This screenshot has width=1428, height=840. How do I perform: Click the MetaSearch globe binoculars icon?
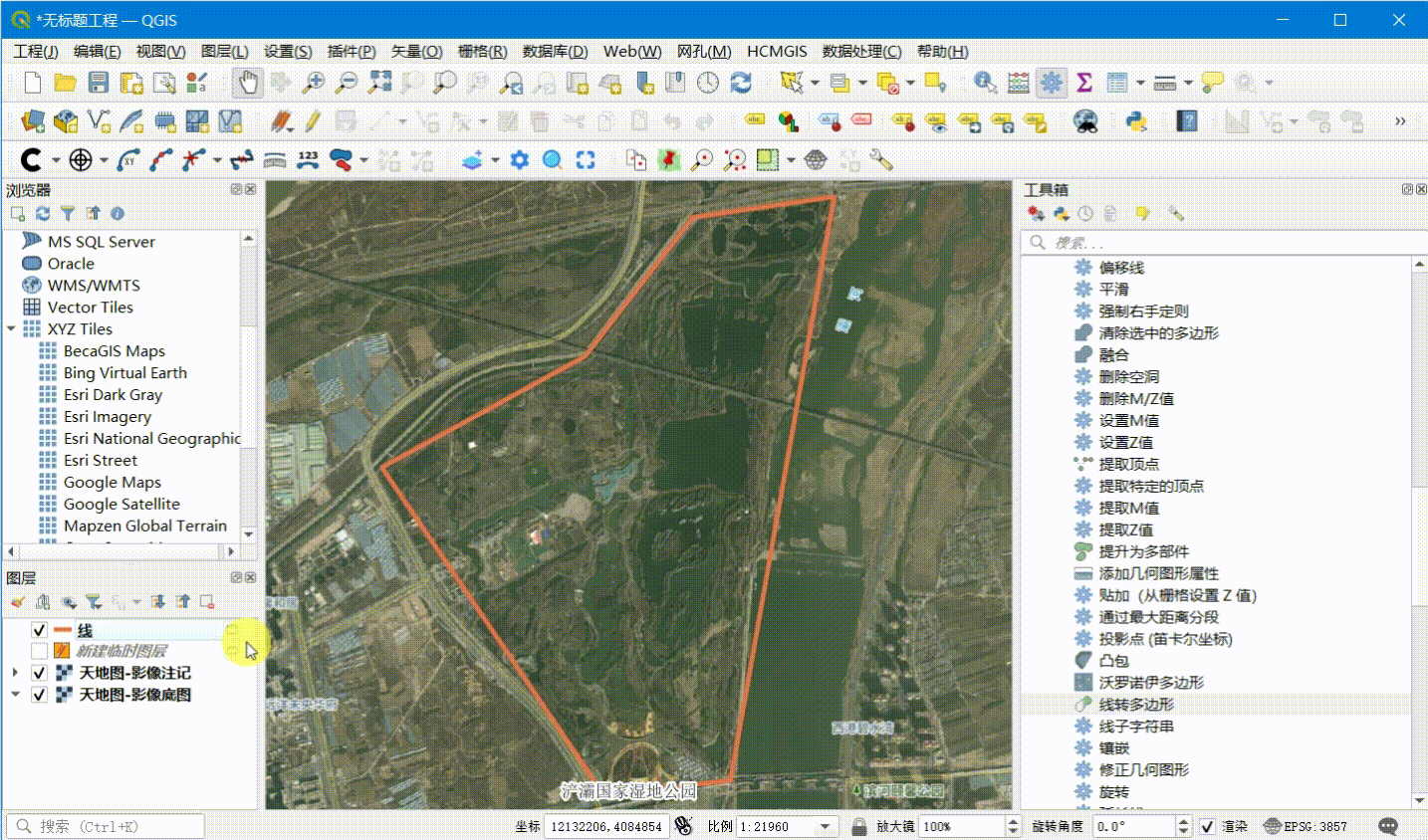point(1085,121)
